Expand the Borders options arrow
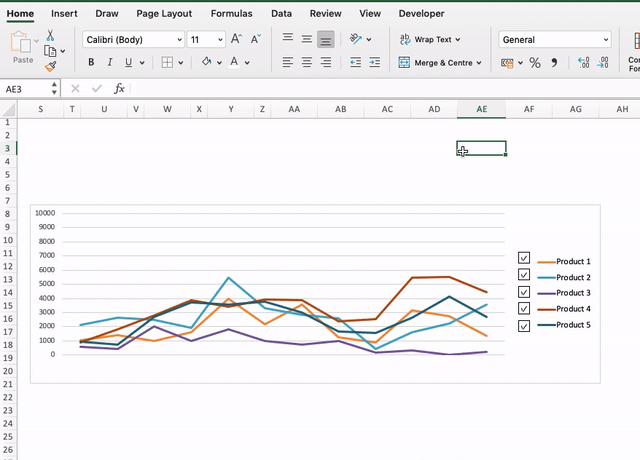 (x=181, y=63)
